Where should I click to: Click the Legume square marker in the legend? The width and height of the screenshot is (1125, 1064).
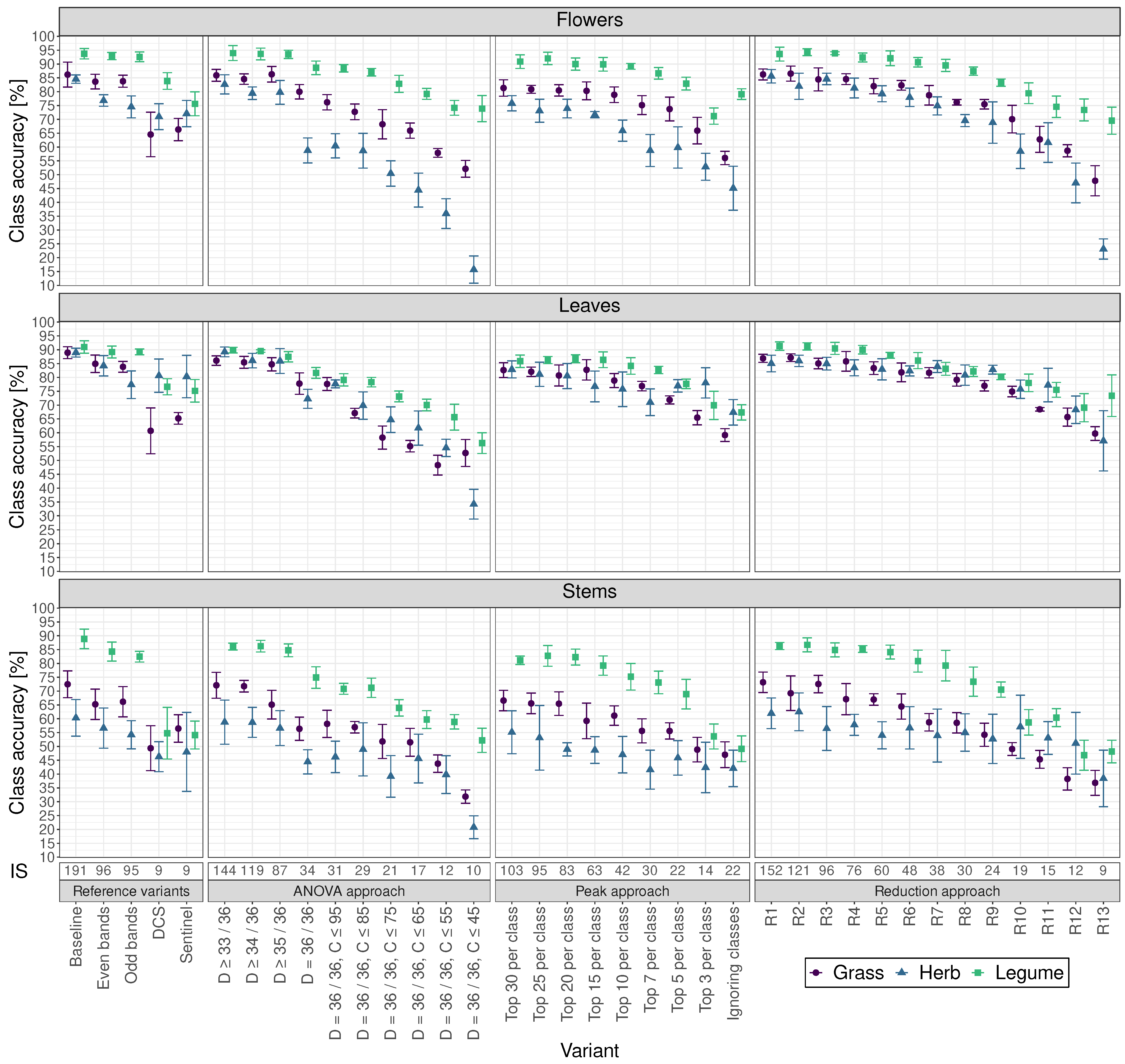978,973
